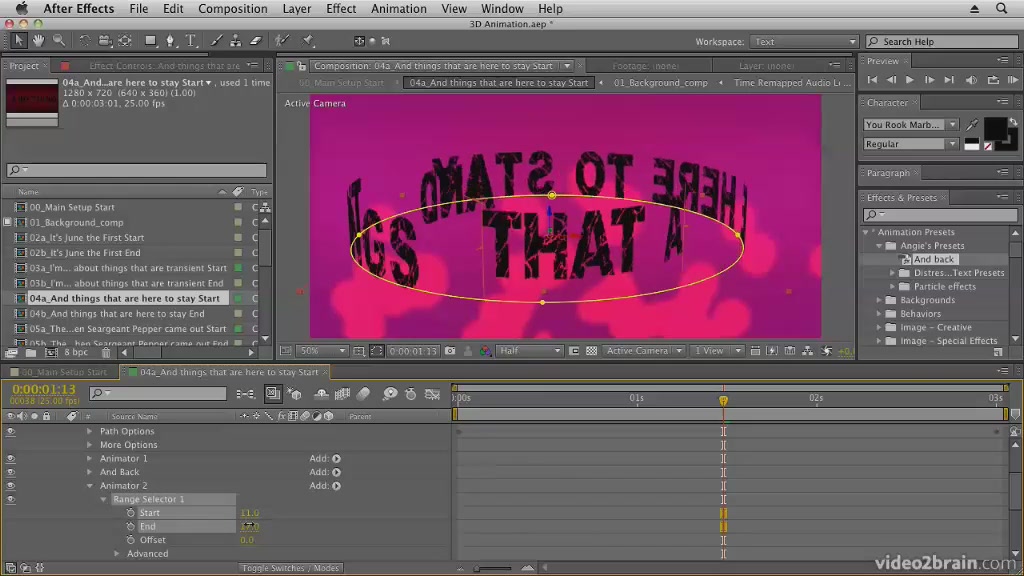Toggle audio mute in Preview panel
The width and height of the screenshot is (1024, 576).
971,80
